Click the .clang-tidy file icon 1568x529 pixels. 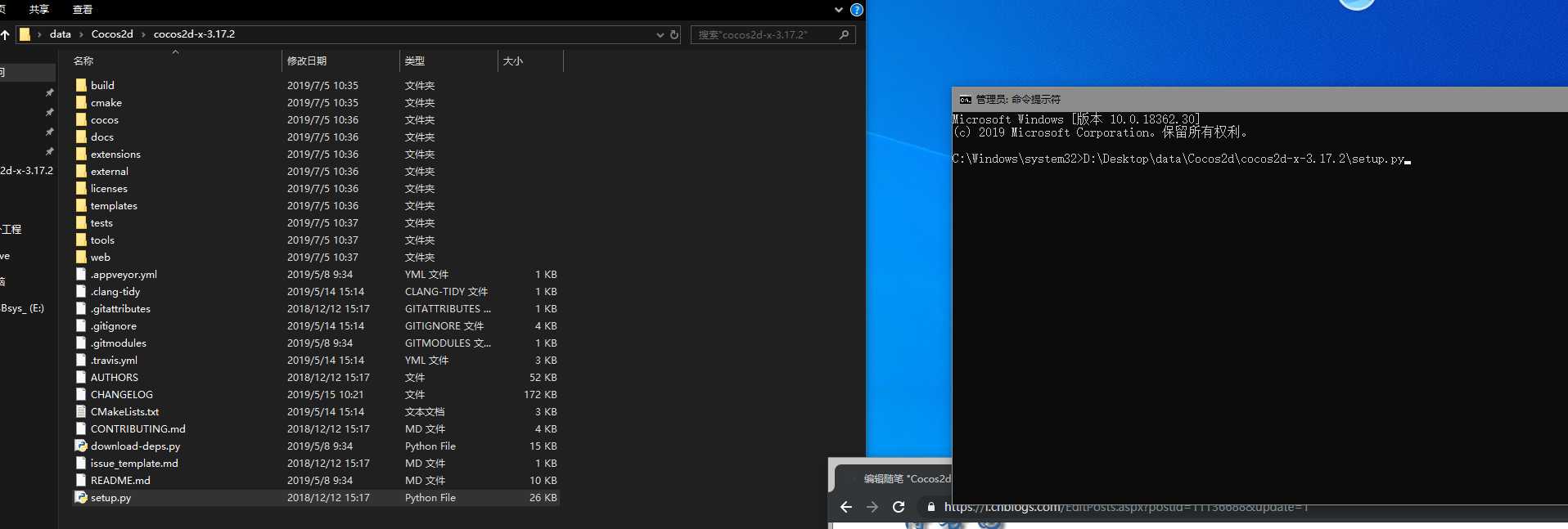tap(81, 291)
